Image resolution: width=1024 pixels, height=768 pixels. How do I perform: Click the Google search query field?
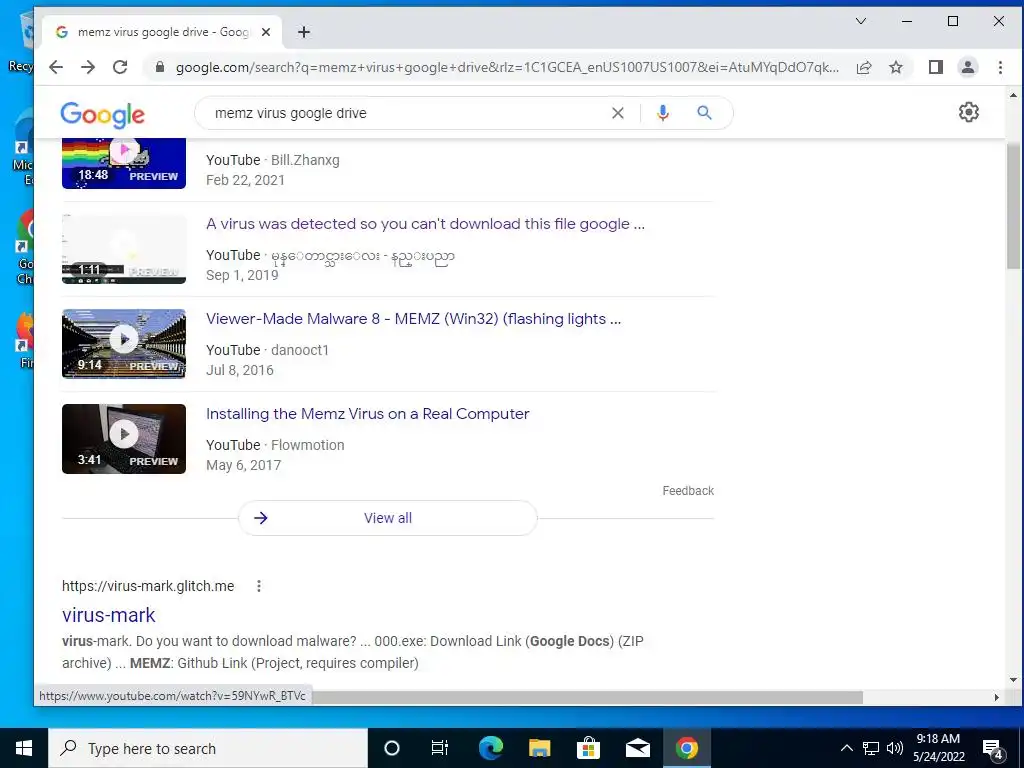(x=405, y=113)
